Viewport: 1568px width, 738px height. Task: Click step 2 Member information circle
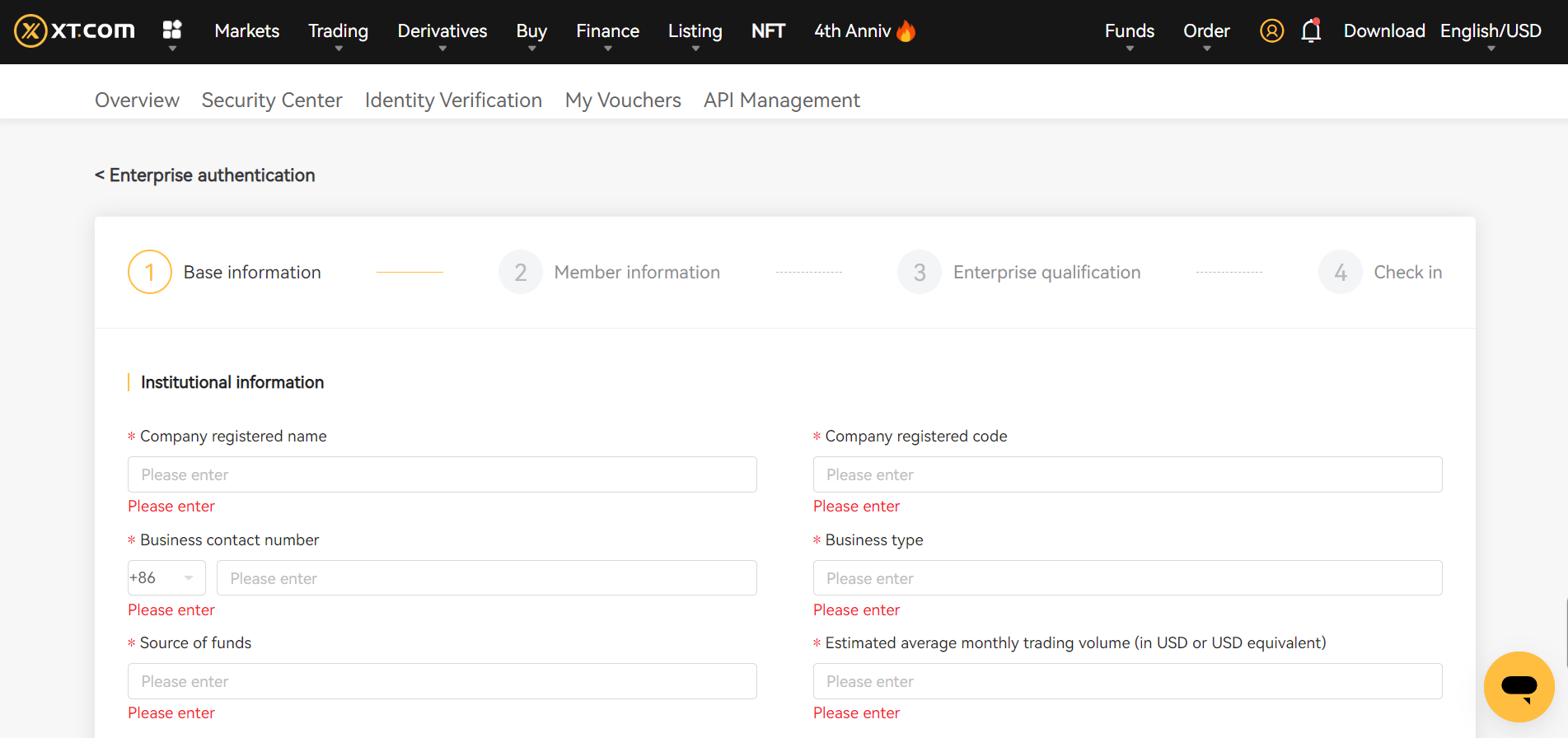tap(521, 272)
